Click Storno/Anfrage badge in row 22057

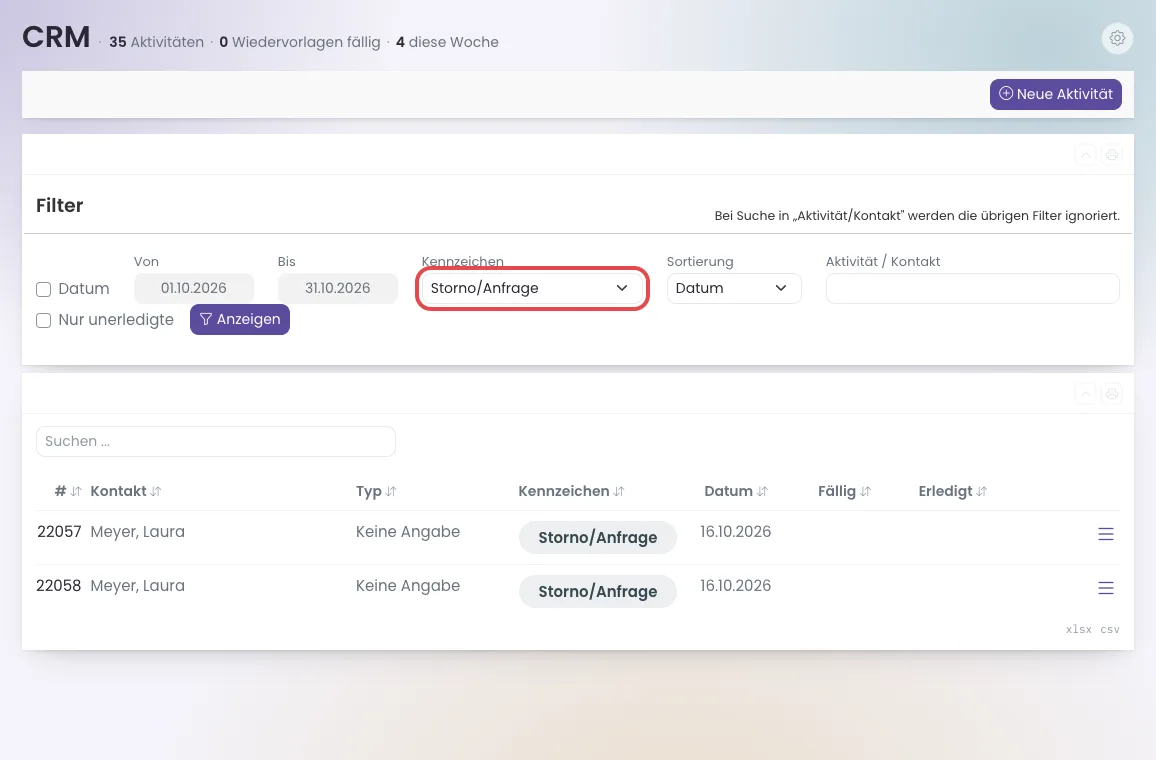click(x=597, y=537)
